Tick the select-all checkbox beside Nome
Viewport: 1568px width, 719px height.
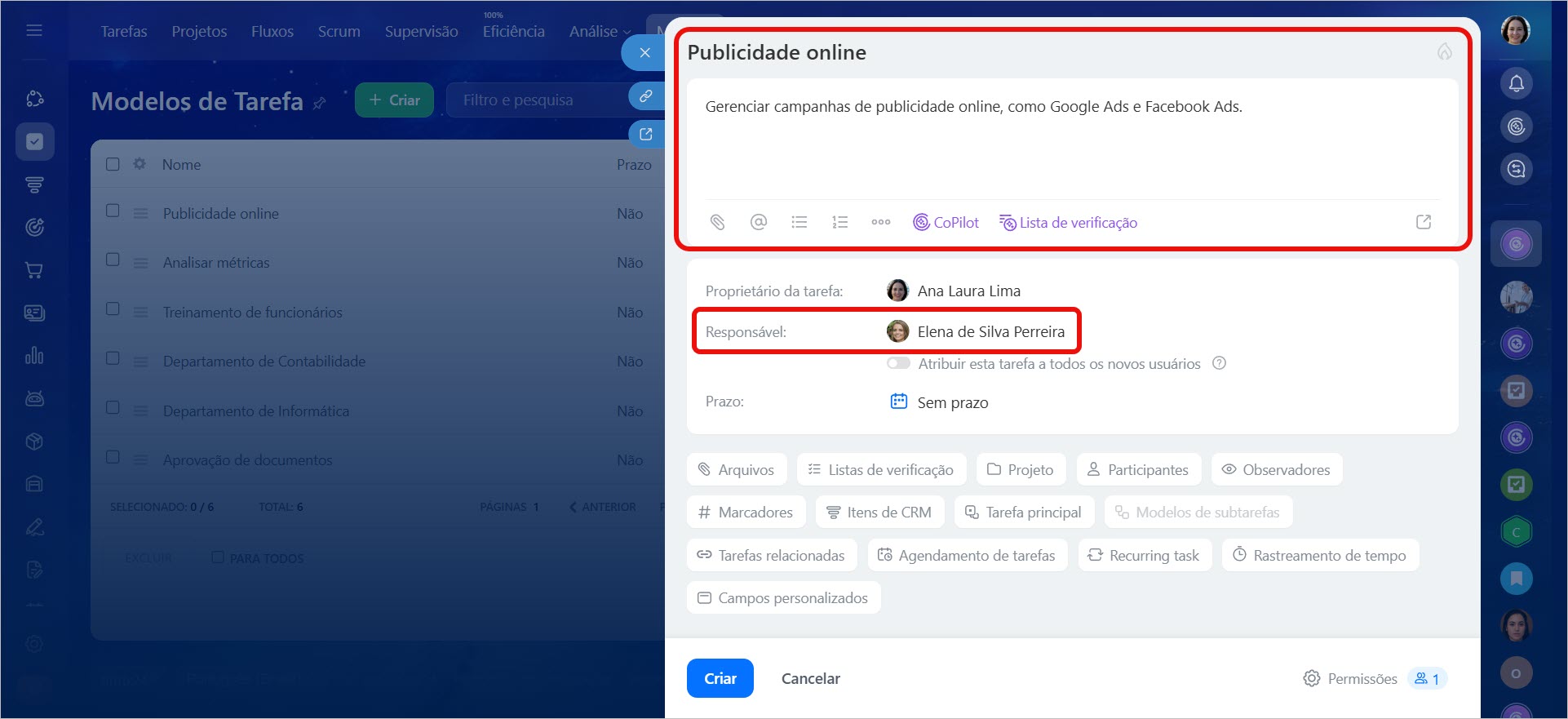pyautogui.click(x=113, y=164)
